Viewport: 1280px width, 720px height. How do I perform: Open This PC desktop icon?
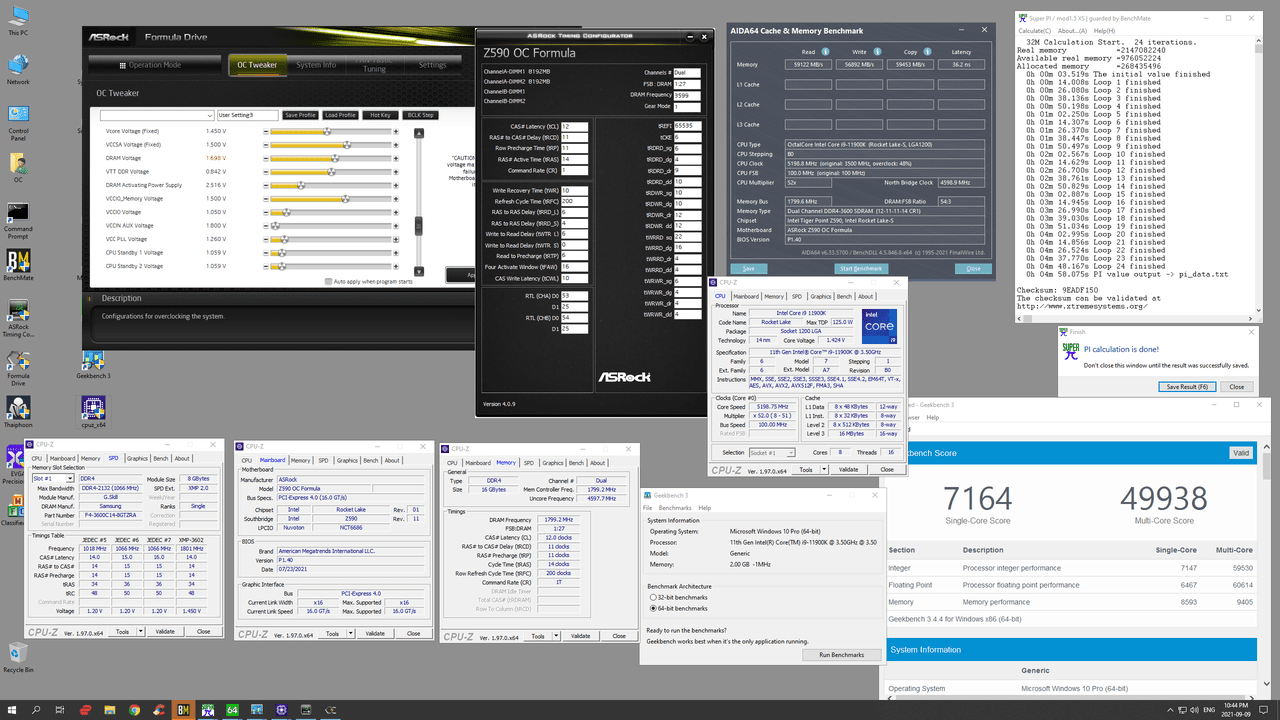(x=18, y=19)
